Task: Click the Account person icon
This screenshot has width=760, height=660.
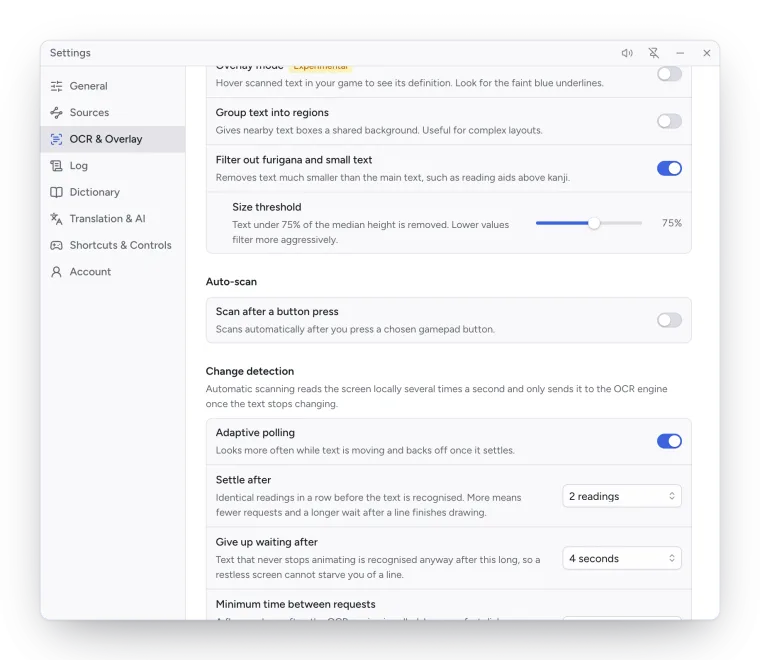Action: point(56,272)
